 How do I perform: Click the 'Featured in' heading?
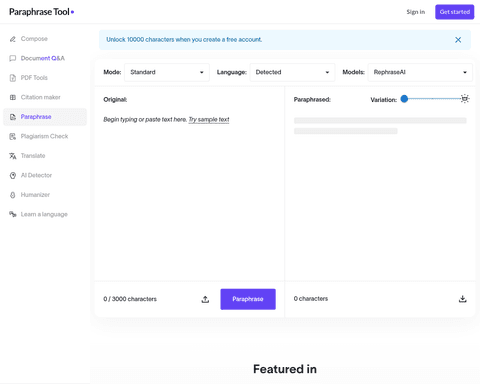(285, 369)
